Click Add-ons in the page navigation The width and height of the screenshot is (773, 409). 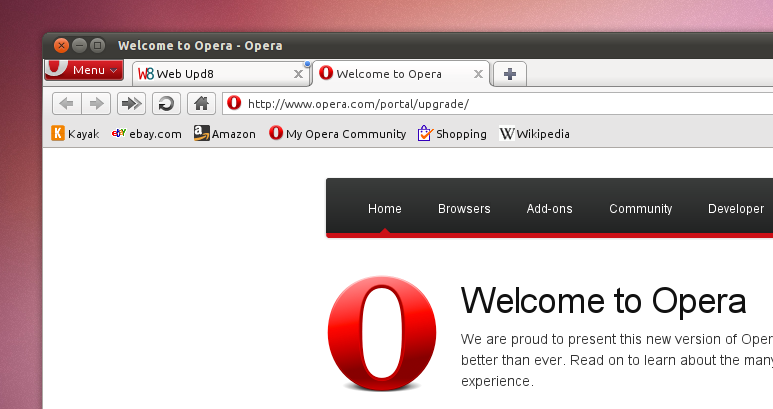[549, 208]
